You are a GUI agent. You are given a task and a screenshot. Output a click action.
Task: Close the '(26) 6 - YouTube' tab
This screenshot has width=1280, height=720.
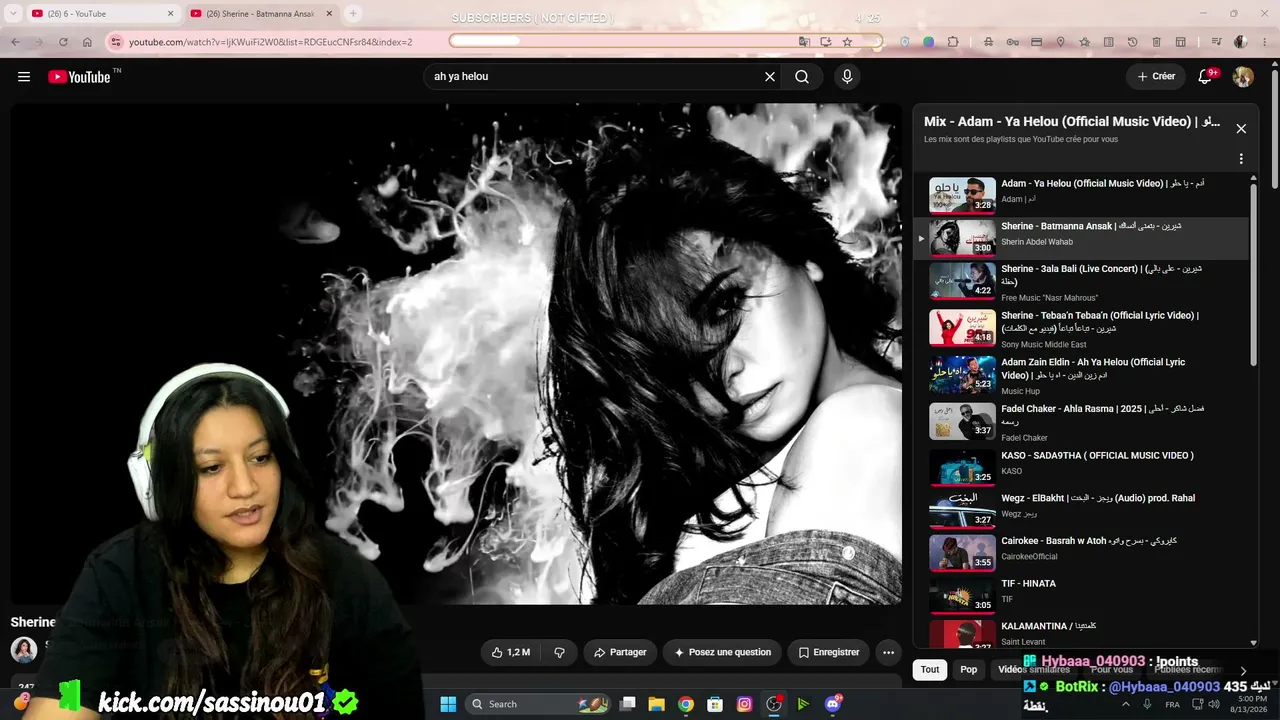point(170,14)
